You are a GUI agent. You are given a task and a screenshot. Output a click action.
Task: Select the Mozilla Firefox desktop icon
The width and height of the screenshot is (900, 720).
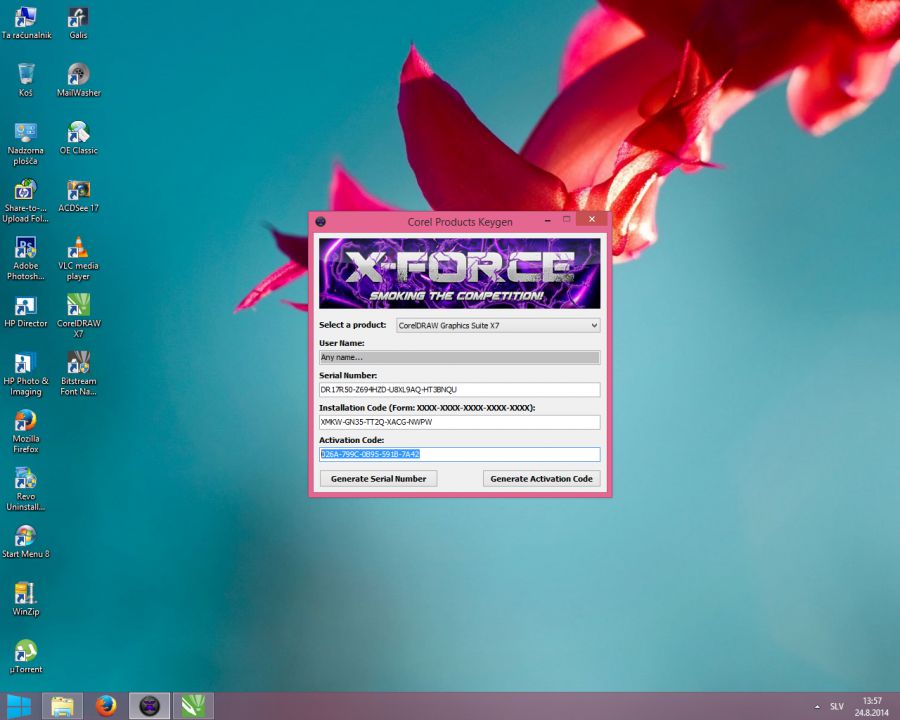click(26, 432)
